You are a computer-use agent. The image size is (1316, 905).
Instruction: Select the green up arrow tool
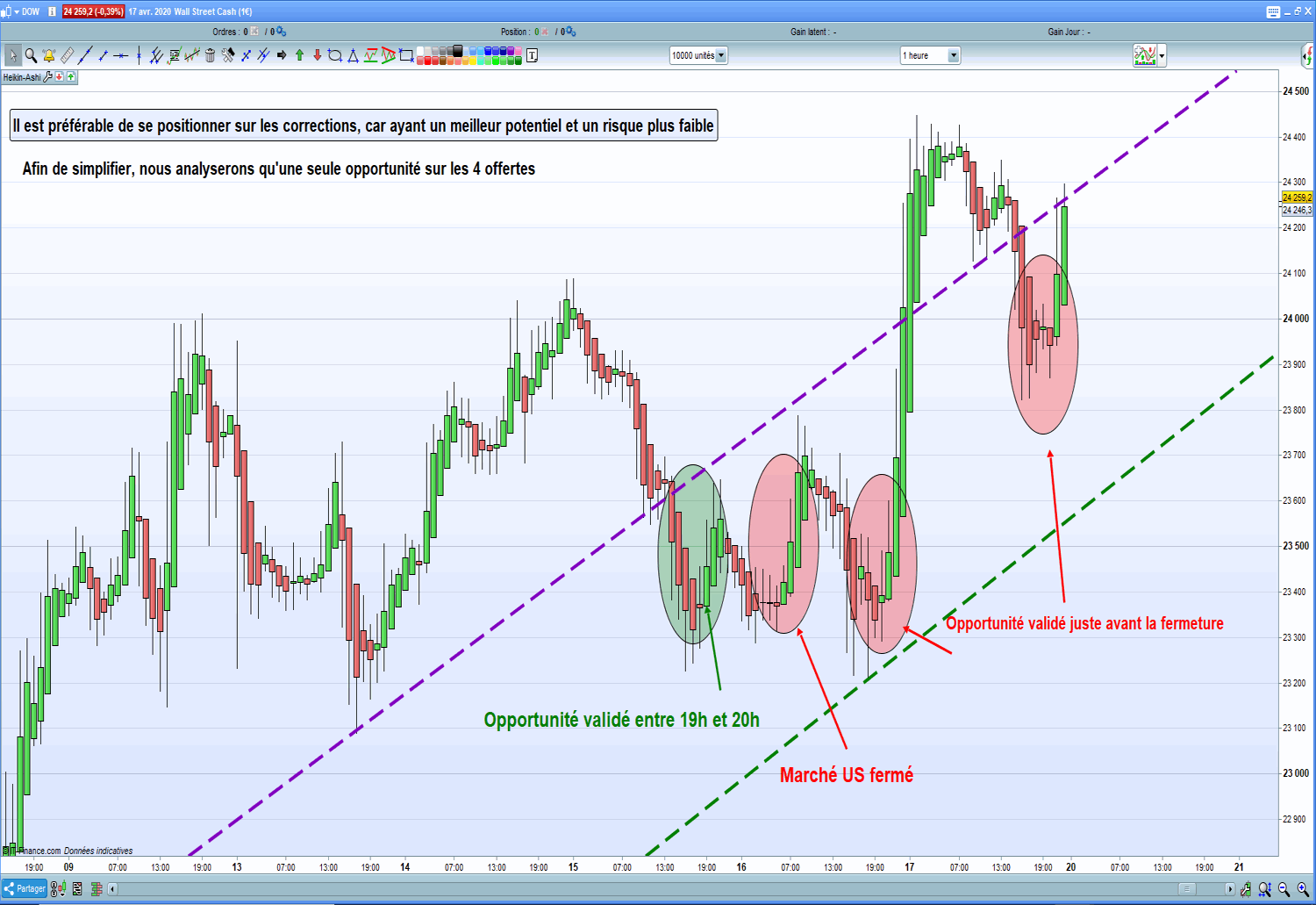pos(299,55)
